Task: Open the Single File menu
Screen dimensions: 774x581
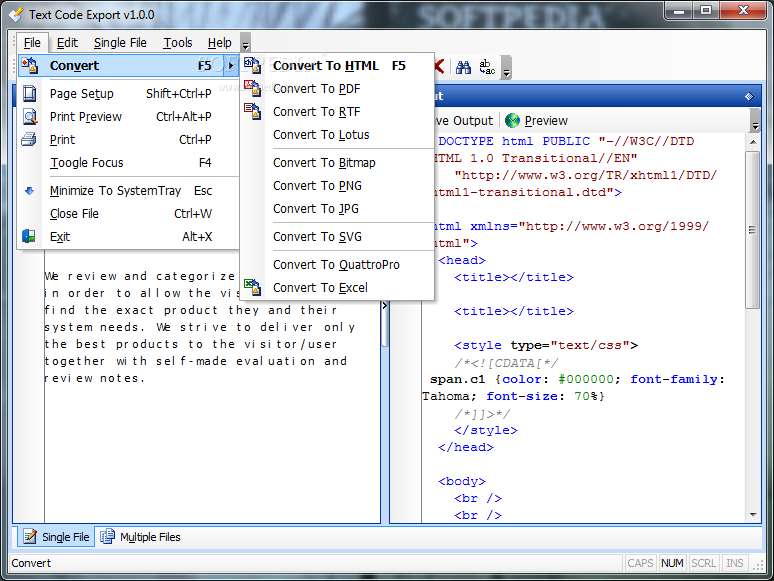Action: point(120,43)
